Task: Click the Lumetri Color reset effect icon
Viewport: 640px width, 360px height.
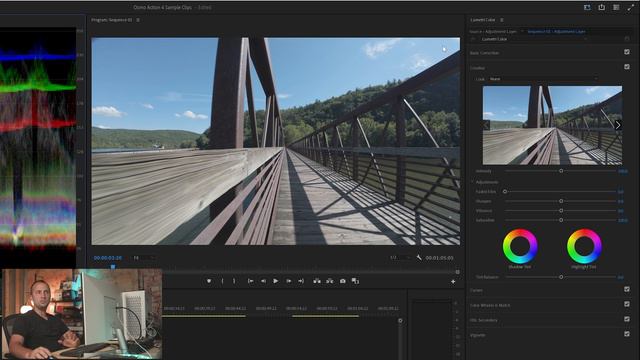Action: (627, 39)
